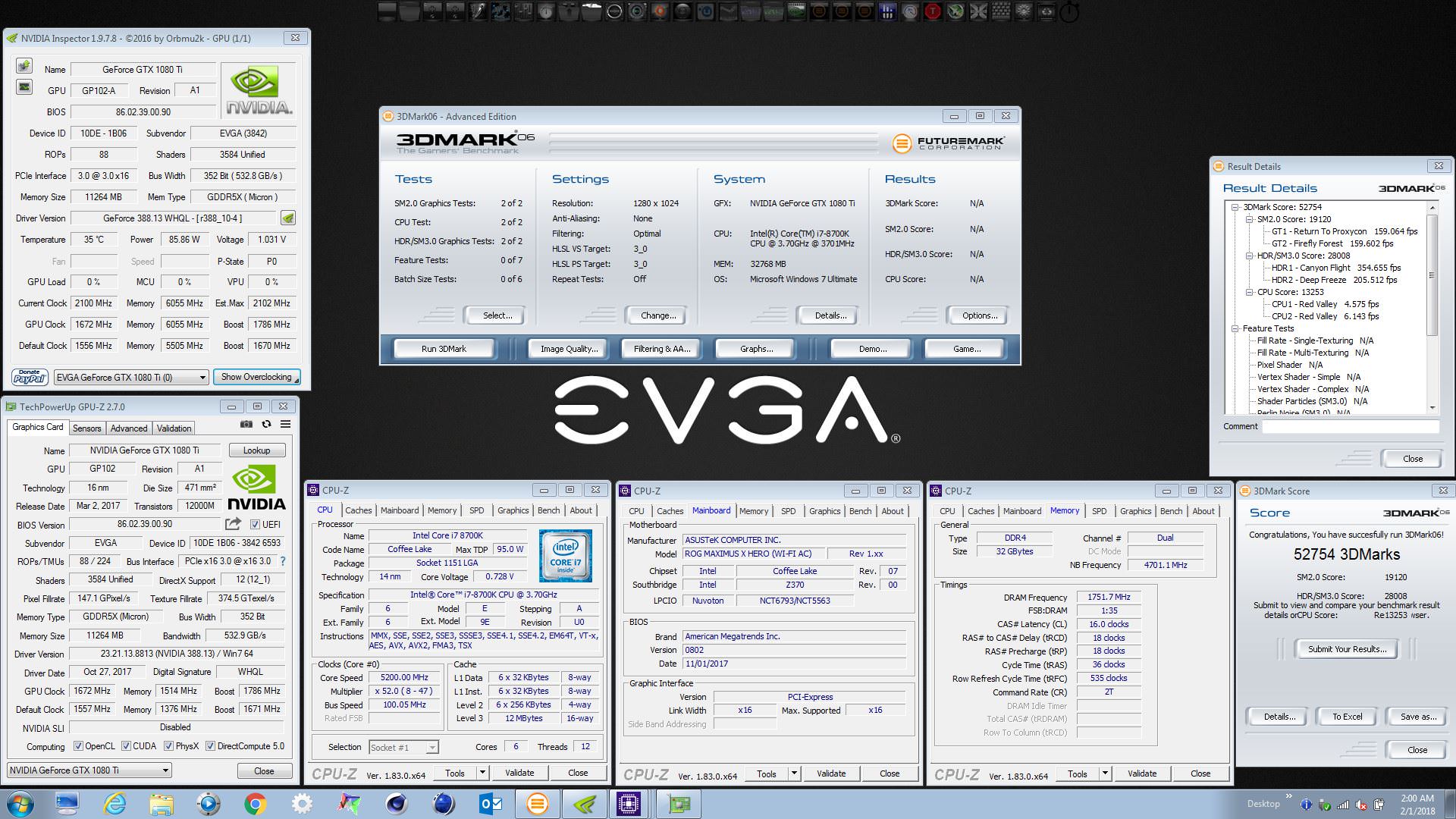Screen dimensions: 1456x819
Task: Open Caches tab in first CPU-Z window
Action: [359, 510]
